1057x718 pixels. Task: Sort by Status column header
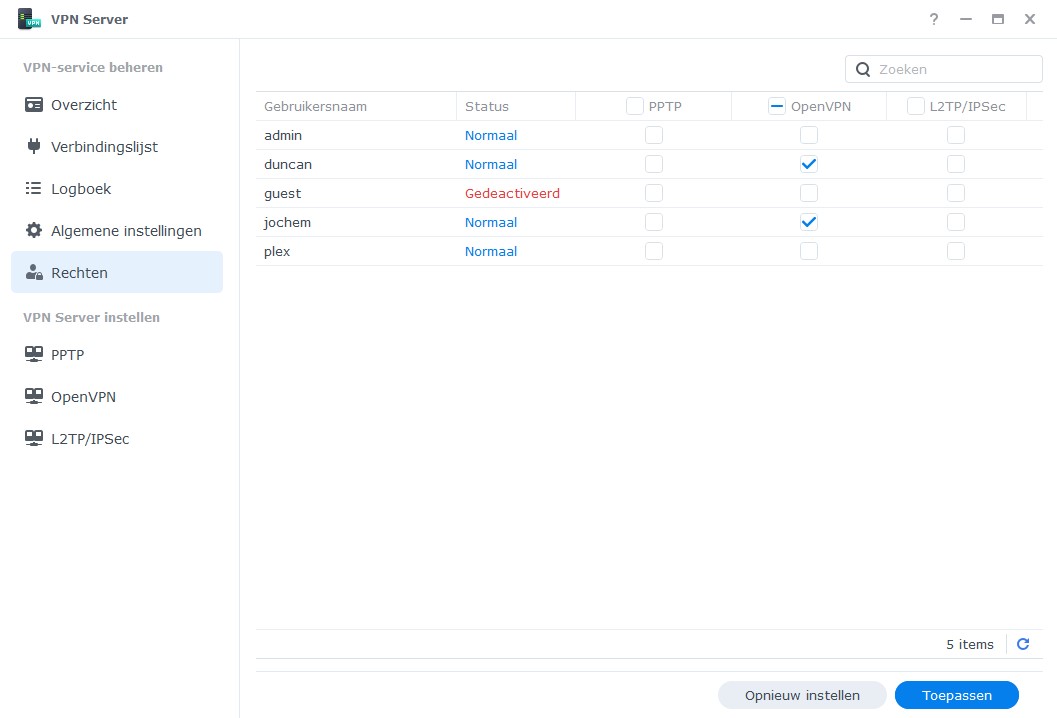[516, 106]
